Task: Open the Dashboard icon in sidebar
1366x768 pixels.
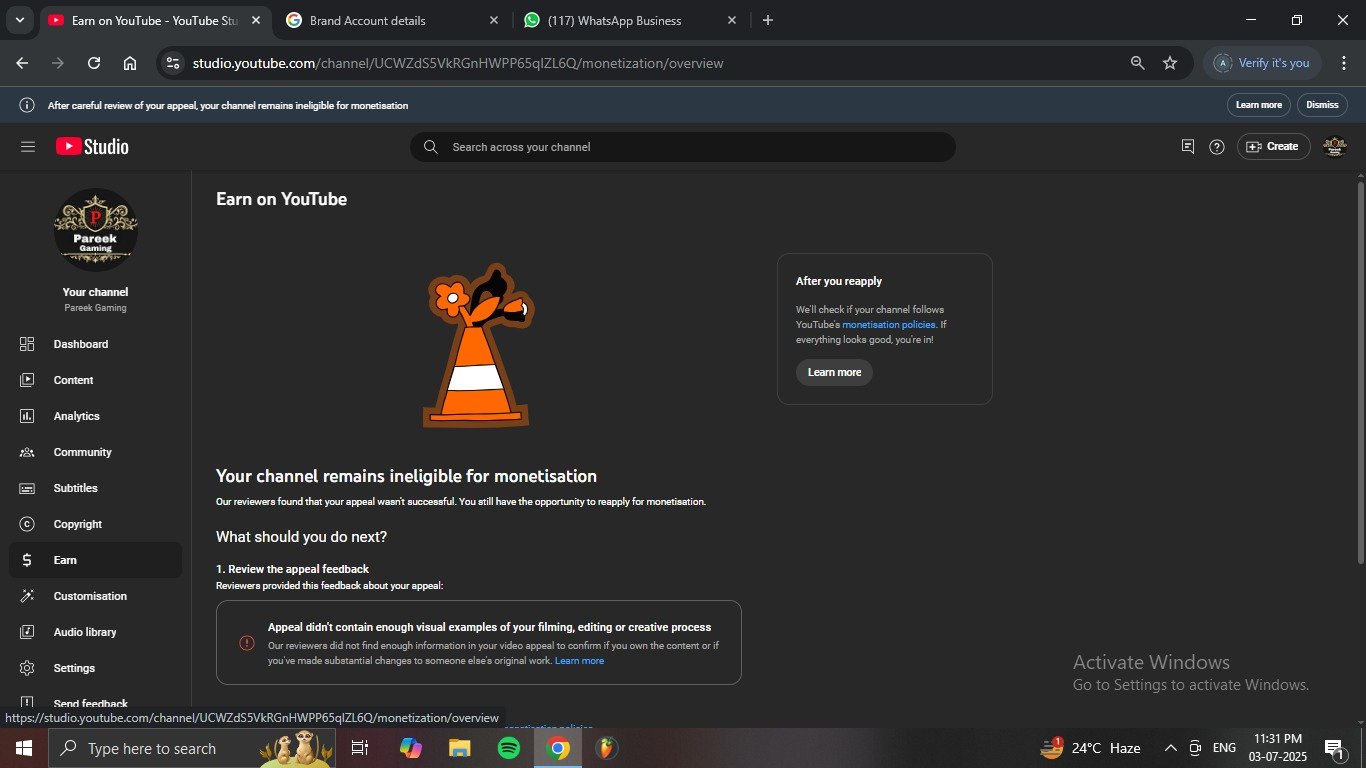Action: coord(27,344)
